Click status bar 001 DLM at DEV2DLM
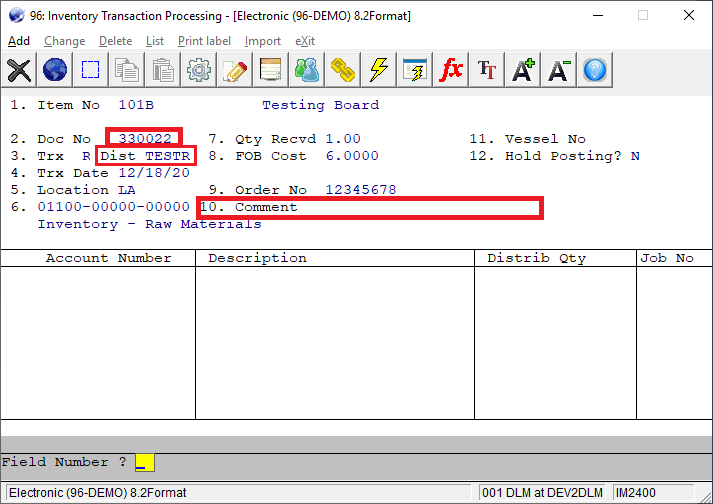The width and height of the screenshot is (713, 504). [x=542, y=493]
